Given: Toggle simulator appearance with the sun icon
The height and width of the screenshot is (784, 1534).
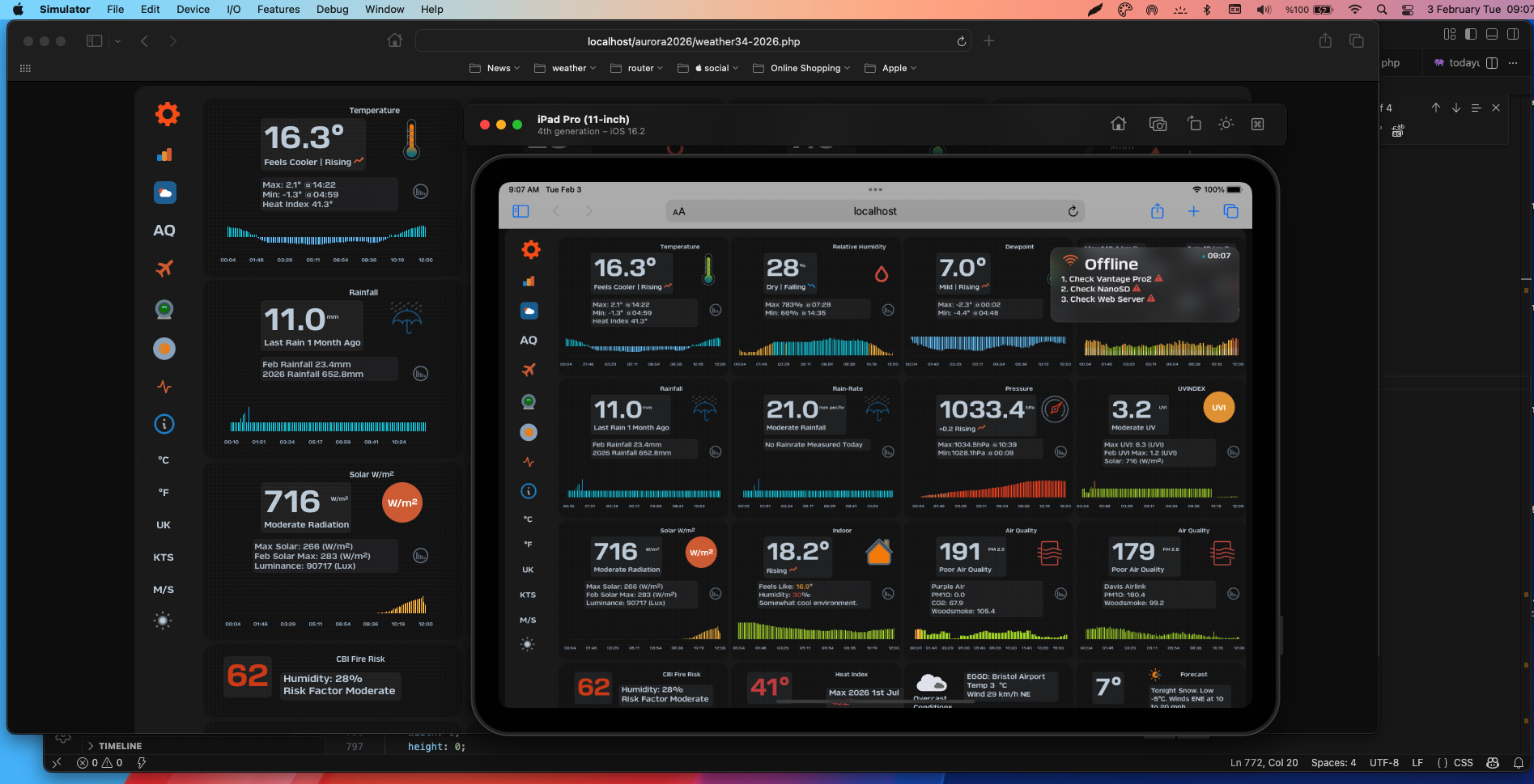Looking at the screenshot, I should click(1226, 124).
